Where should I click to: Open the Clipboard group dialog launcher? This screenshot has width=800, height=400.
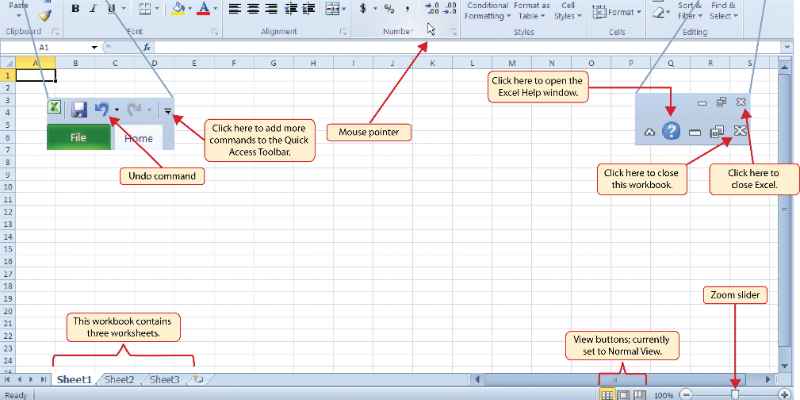click(56, 32)
